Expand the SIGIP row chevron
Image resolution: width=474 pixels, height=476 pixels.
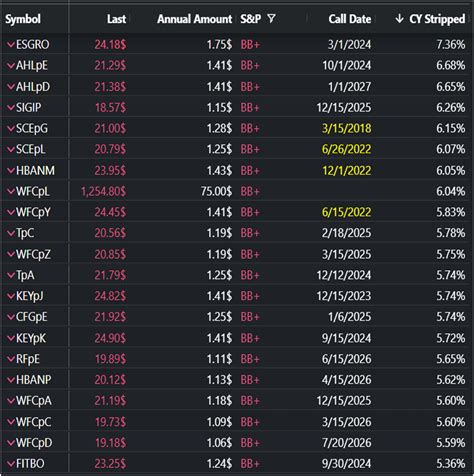(x=11, y=107)
